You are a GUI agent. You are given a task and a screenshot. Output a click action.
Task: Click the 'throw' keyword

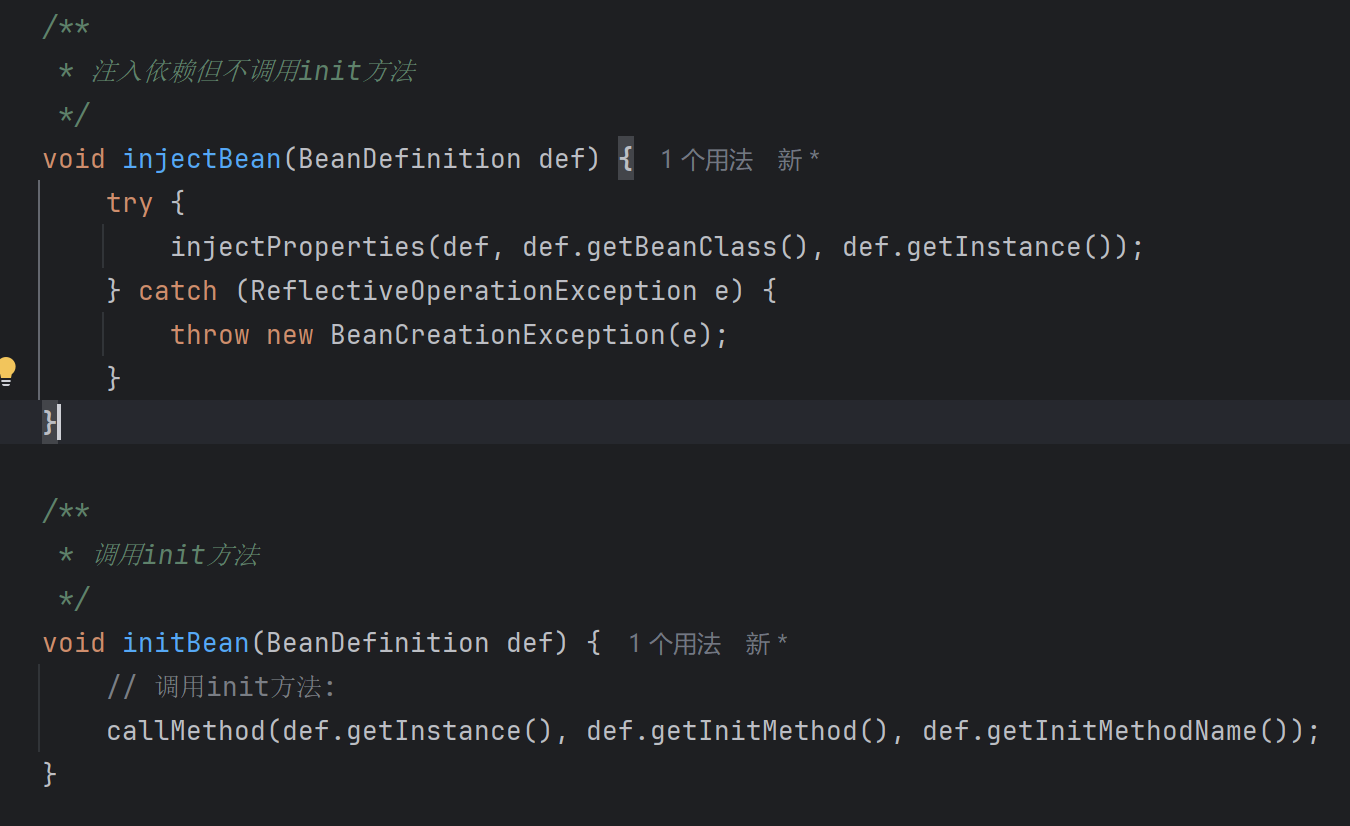pyautogui.click(x=210, y=335)
